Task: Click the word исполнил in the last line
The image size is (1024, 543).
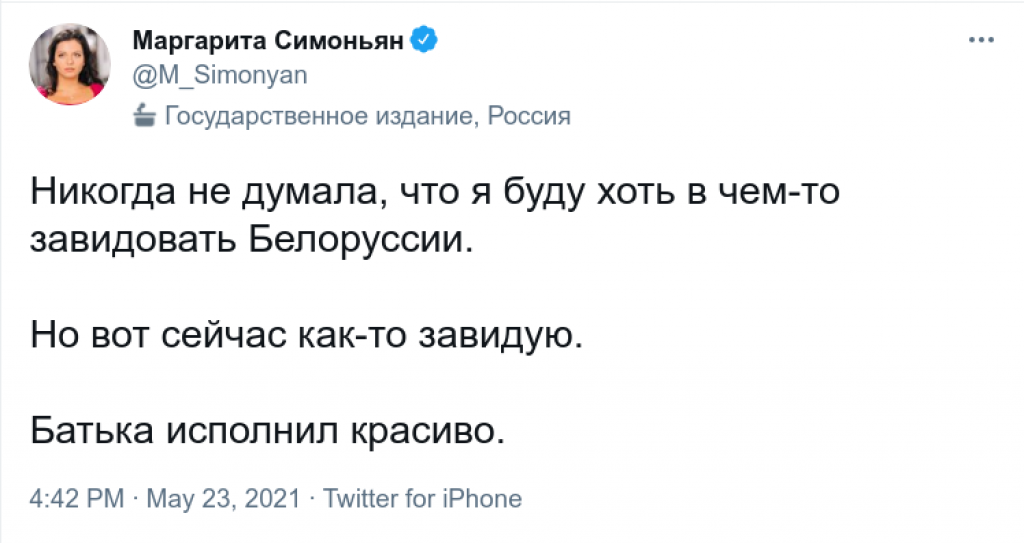Action: (253, 431)
